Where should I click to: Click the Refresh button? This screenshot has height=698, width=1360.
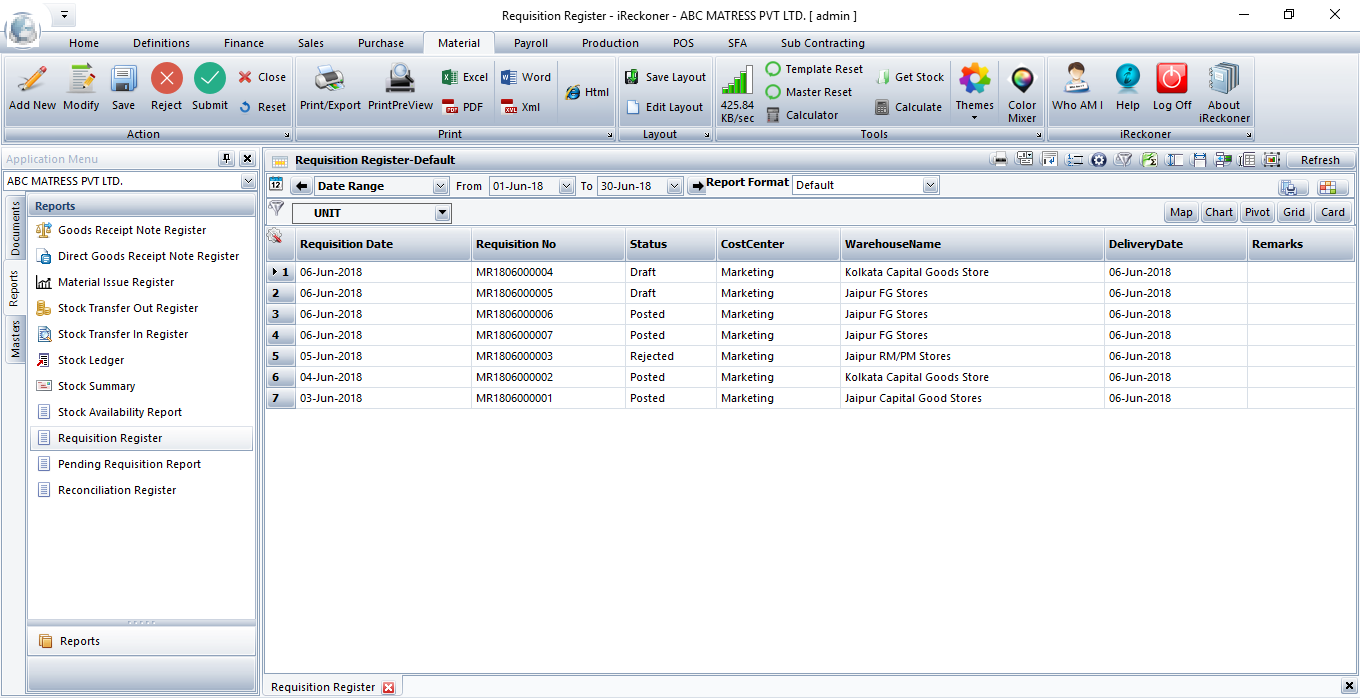1320,160
